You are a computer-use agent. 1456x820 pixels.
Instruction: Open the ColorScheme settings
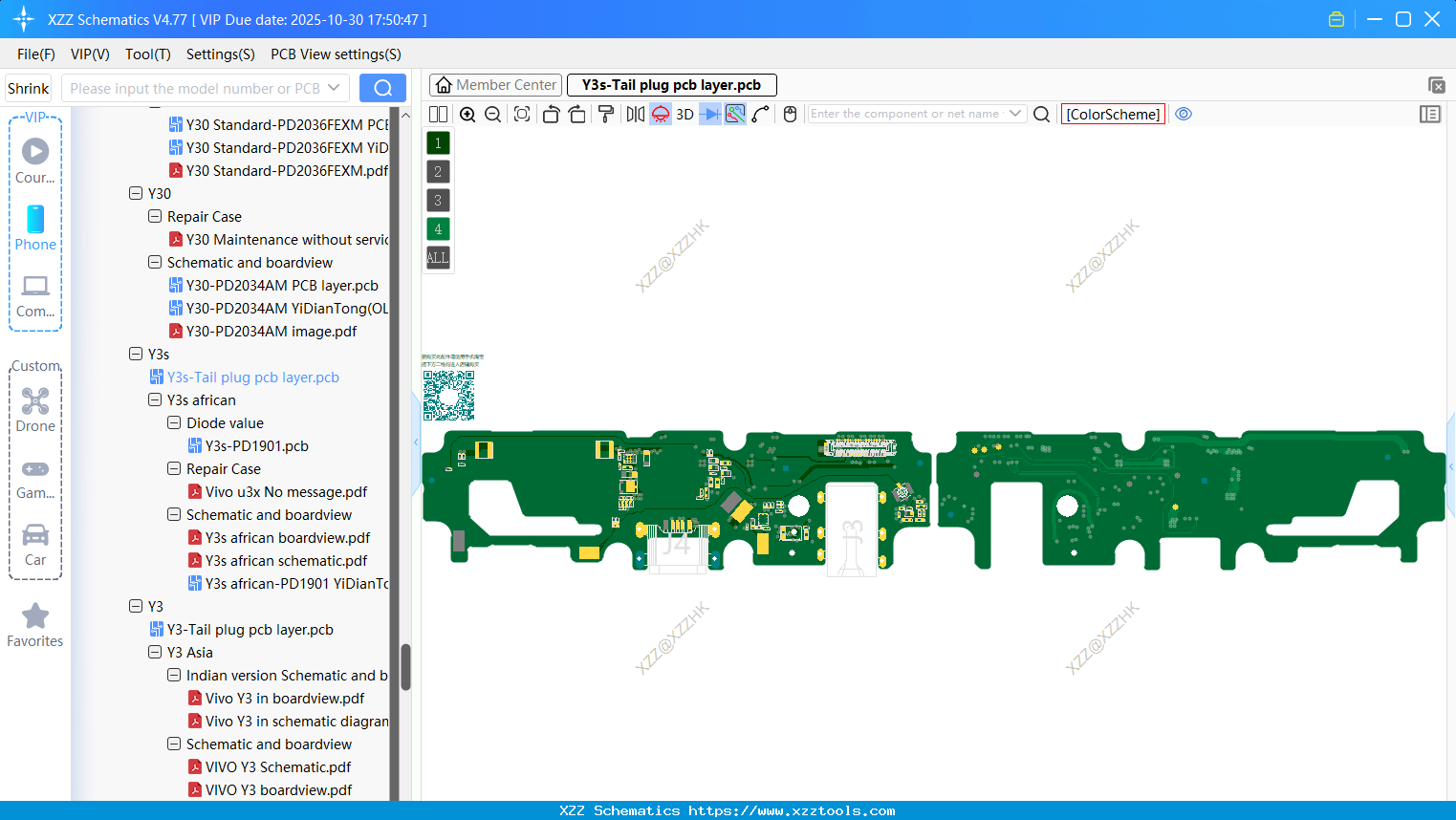1113,114
